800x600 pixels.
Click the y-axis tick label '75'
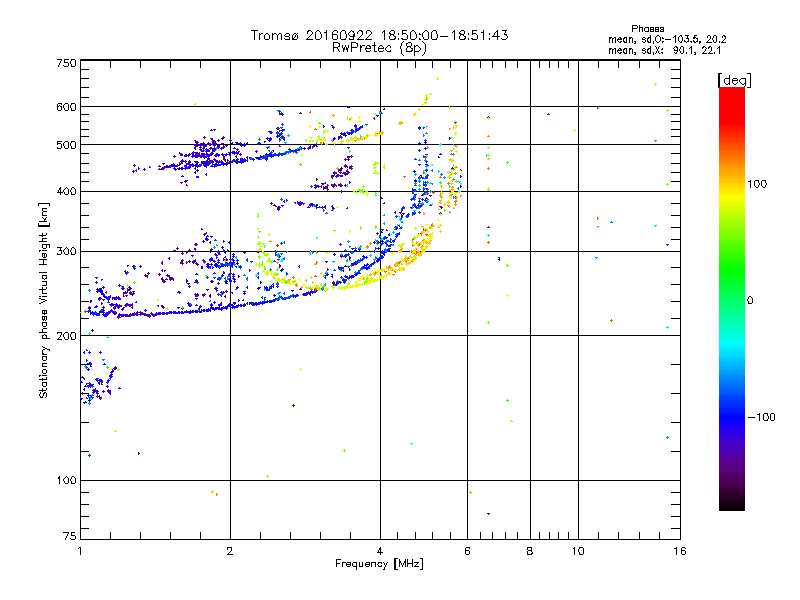pyautogui.click(x=70, y=536)
